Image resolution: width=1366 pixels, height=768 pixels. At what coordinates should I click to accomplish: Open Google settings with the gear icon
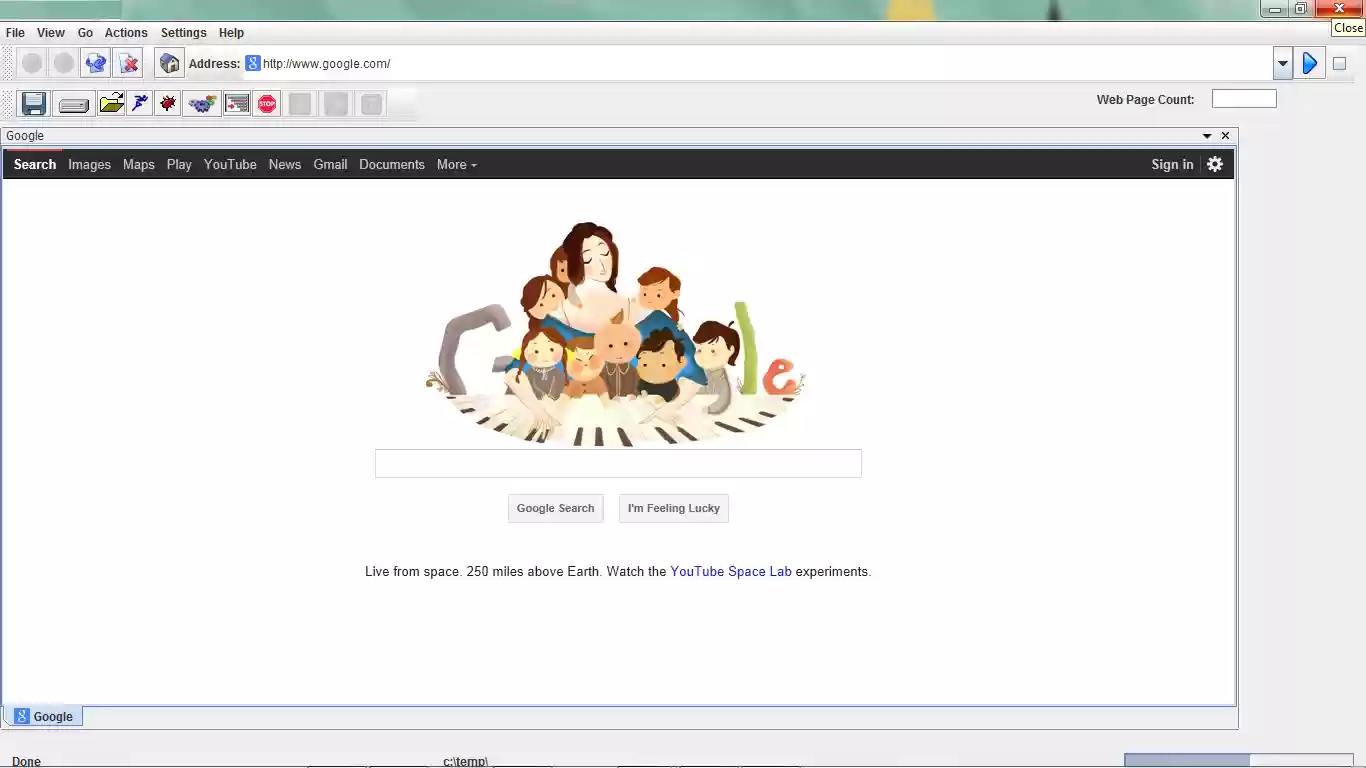tap(1214, 164)
